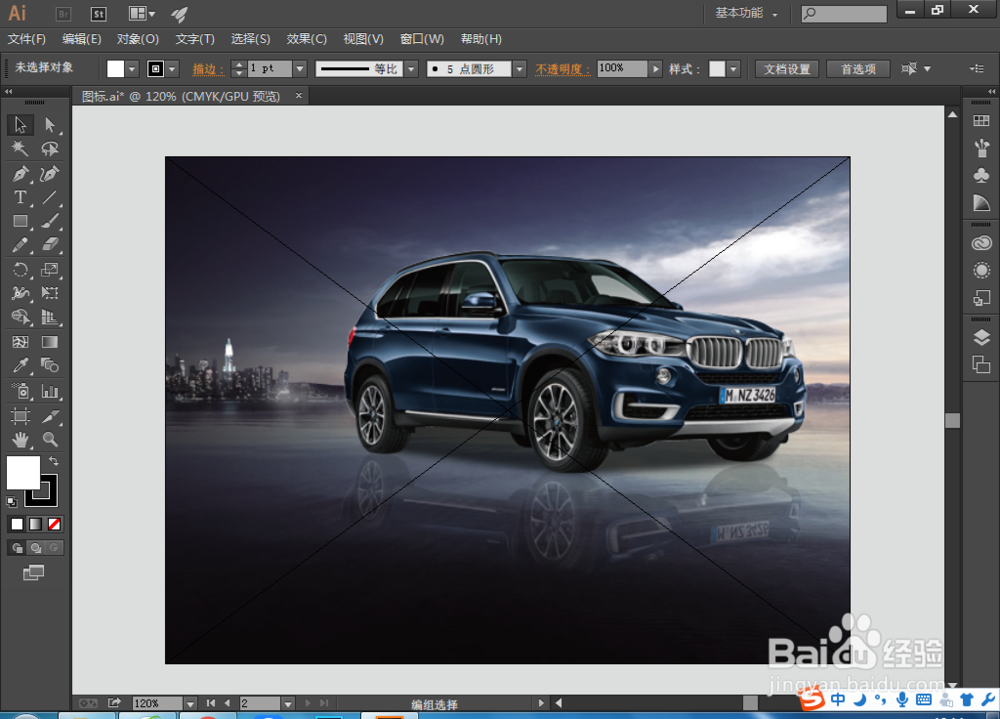Select the Paintbrush tool

pos(50,221)
